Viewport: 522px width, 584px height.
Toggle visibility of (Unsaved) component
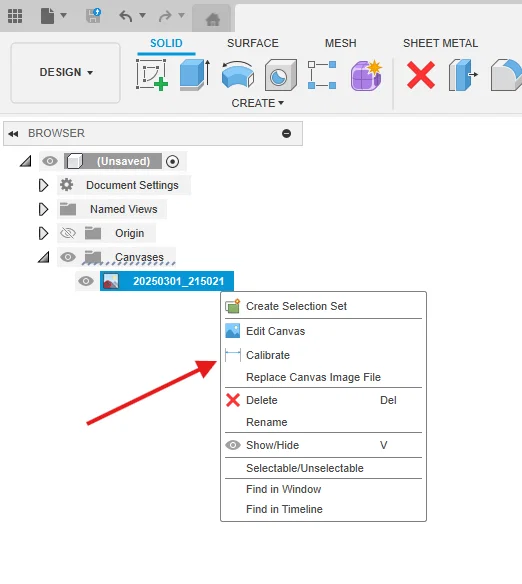(50, 161)
